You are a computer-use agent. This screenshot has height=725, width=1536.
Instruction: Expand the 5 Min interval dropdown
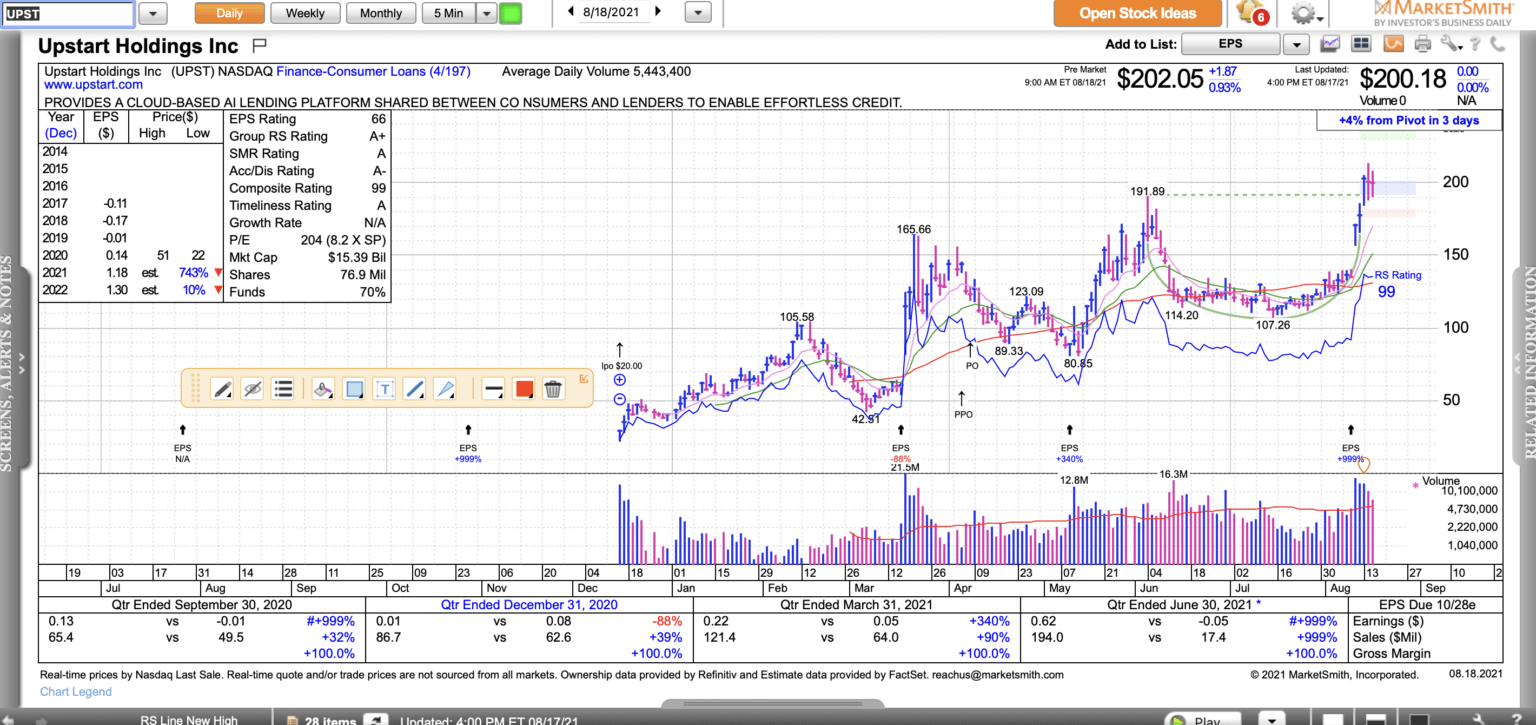click(x=486, y=13)
